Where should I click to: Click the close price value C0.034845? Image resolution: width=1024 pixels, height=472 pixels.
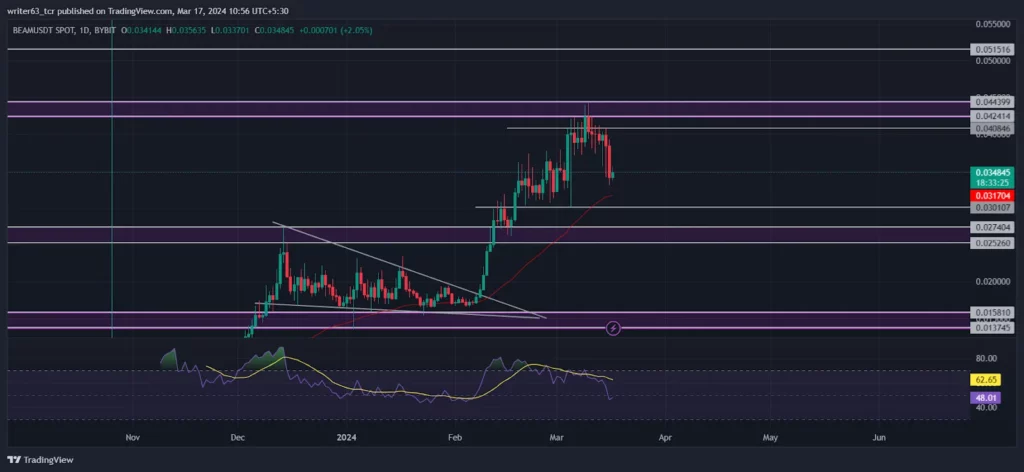pos(274,30)
